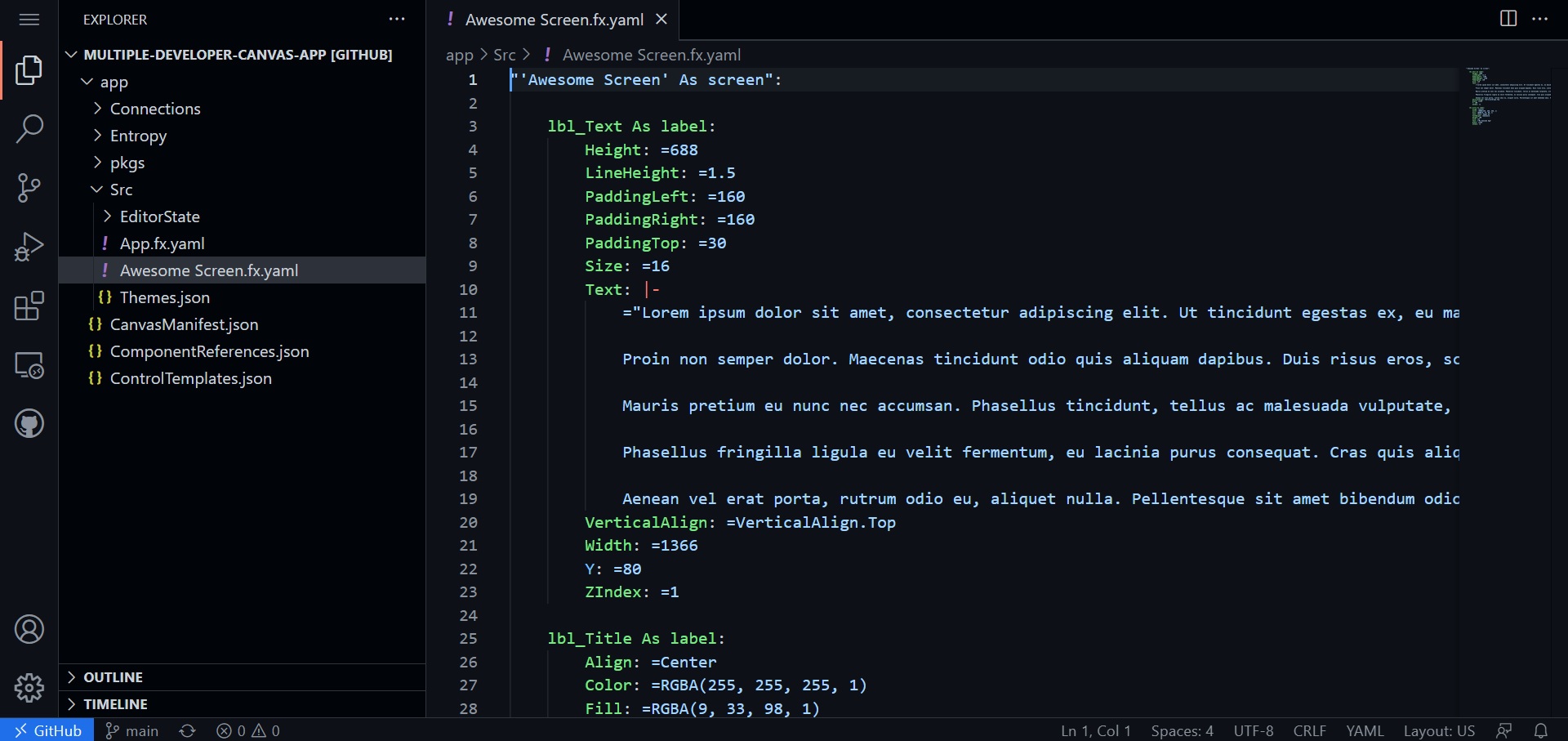This screenshot has width=1568, height=741.
Task: Select the Awesome Screen.fx.yaml tab
Action: (554, 19)
